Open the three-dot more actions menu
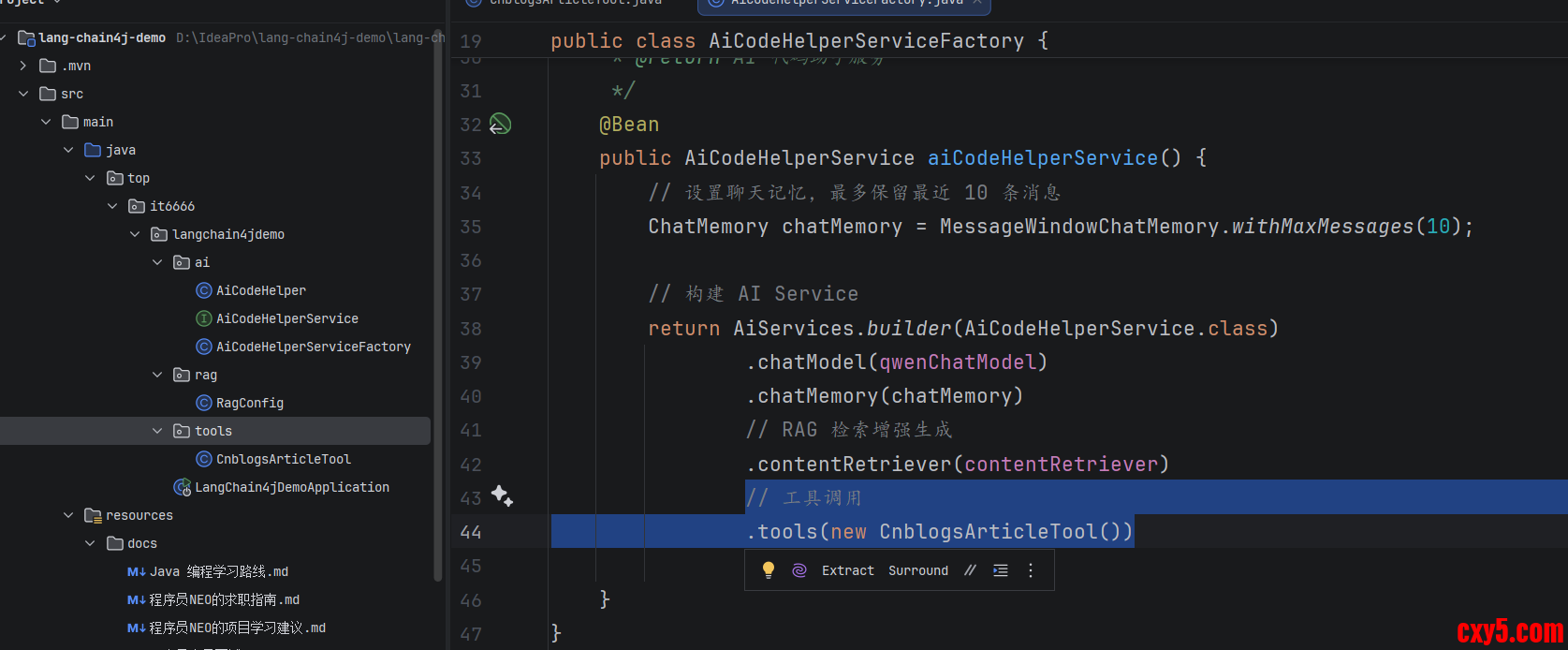Viewport: 1568px width, 650px height. pos(1031,570)
